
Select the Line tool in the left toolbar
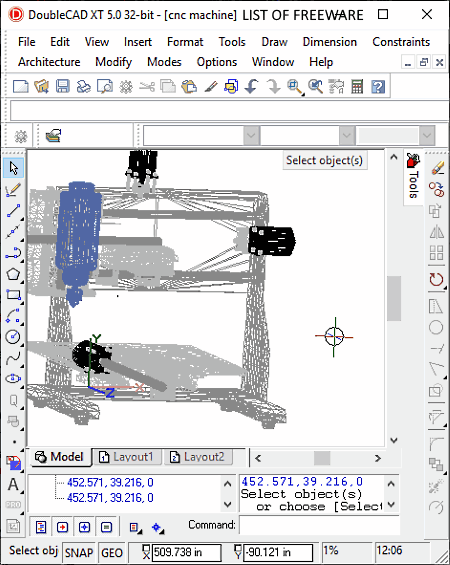(x=13, y=211)
